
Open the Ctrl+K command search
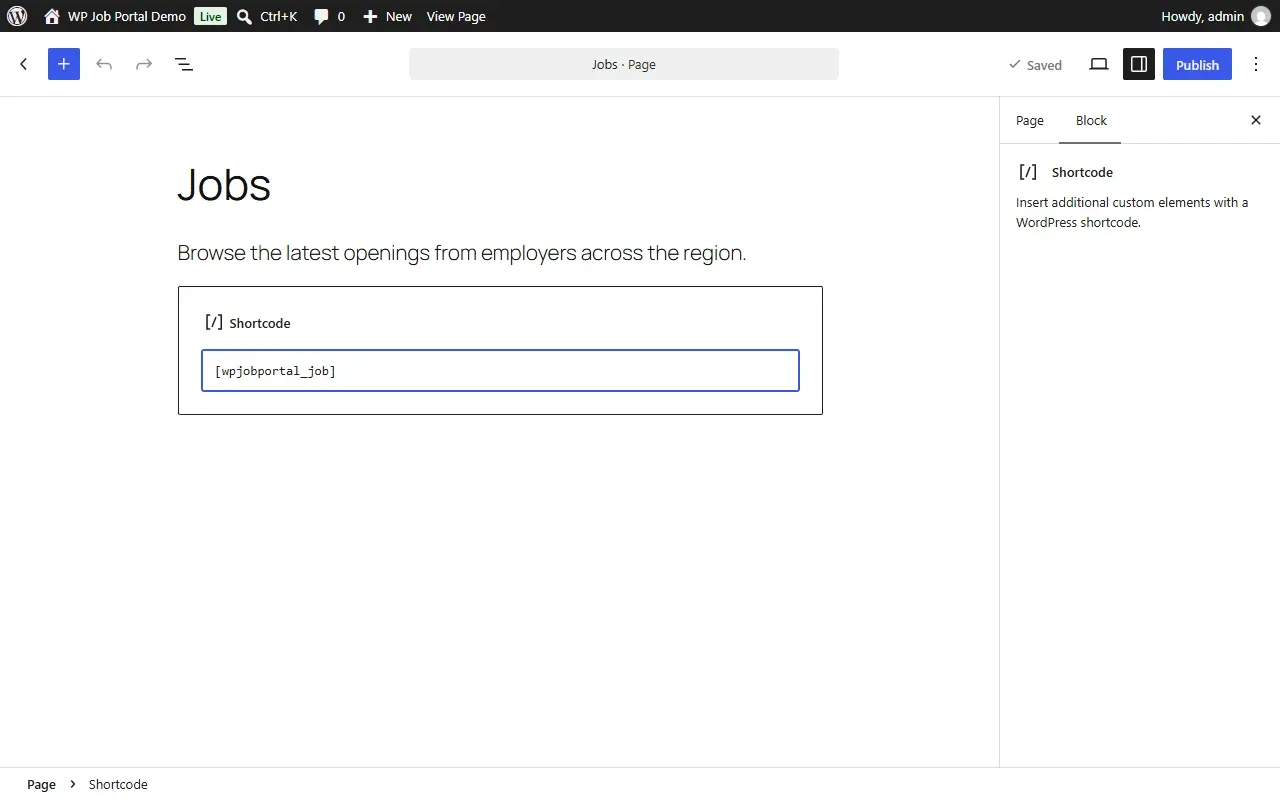[267, 16]
